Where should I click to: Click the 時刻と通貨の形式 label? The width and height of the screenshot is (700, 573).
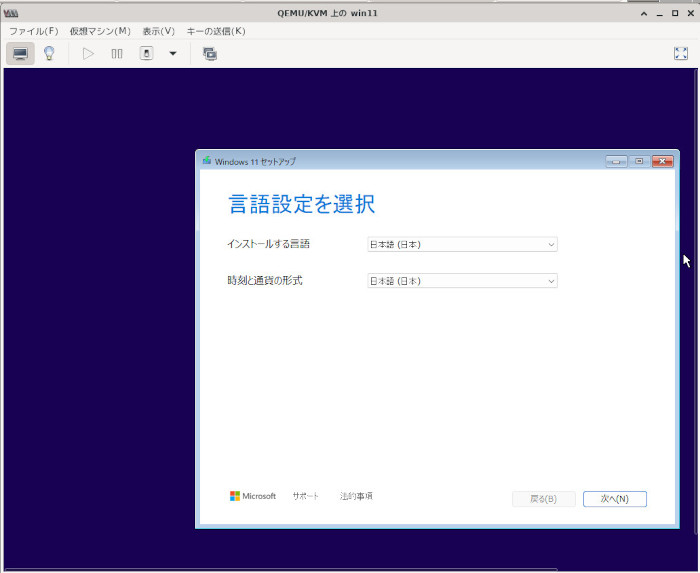(x=265, y=280)
